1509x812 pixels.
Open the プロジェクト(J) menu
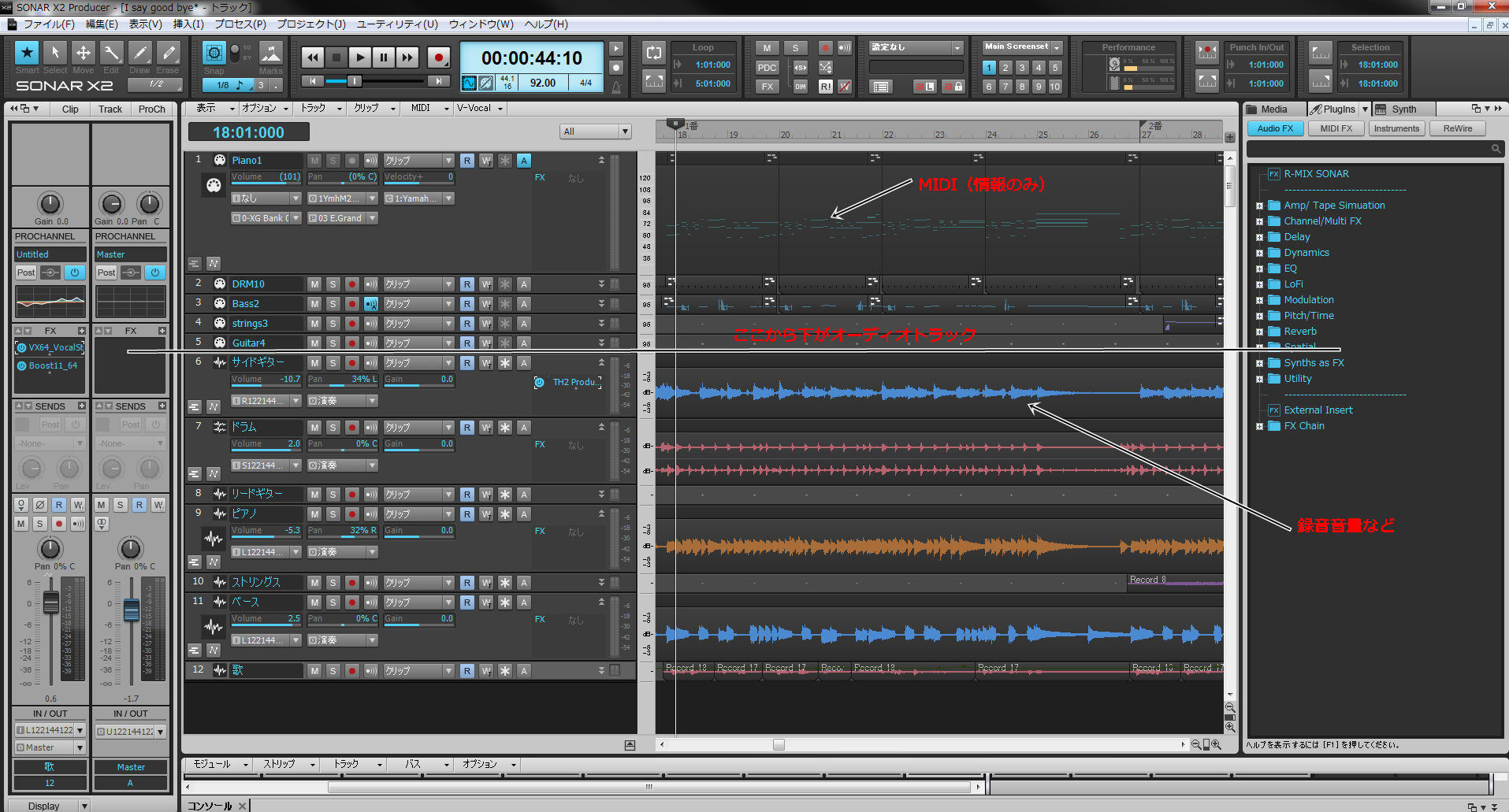[311, 24]
